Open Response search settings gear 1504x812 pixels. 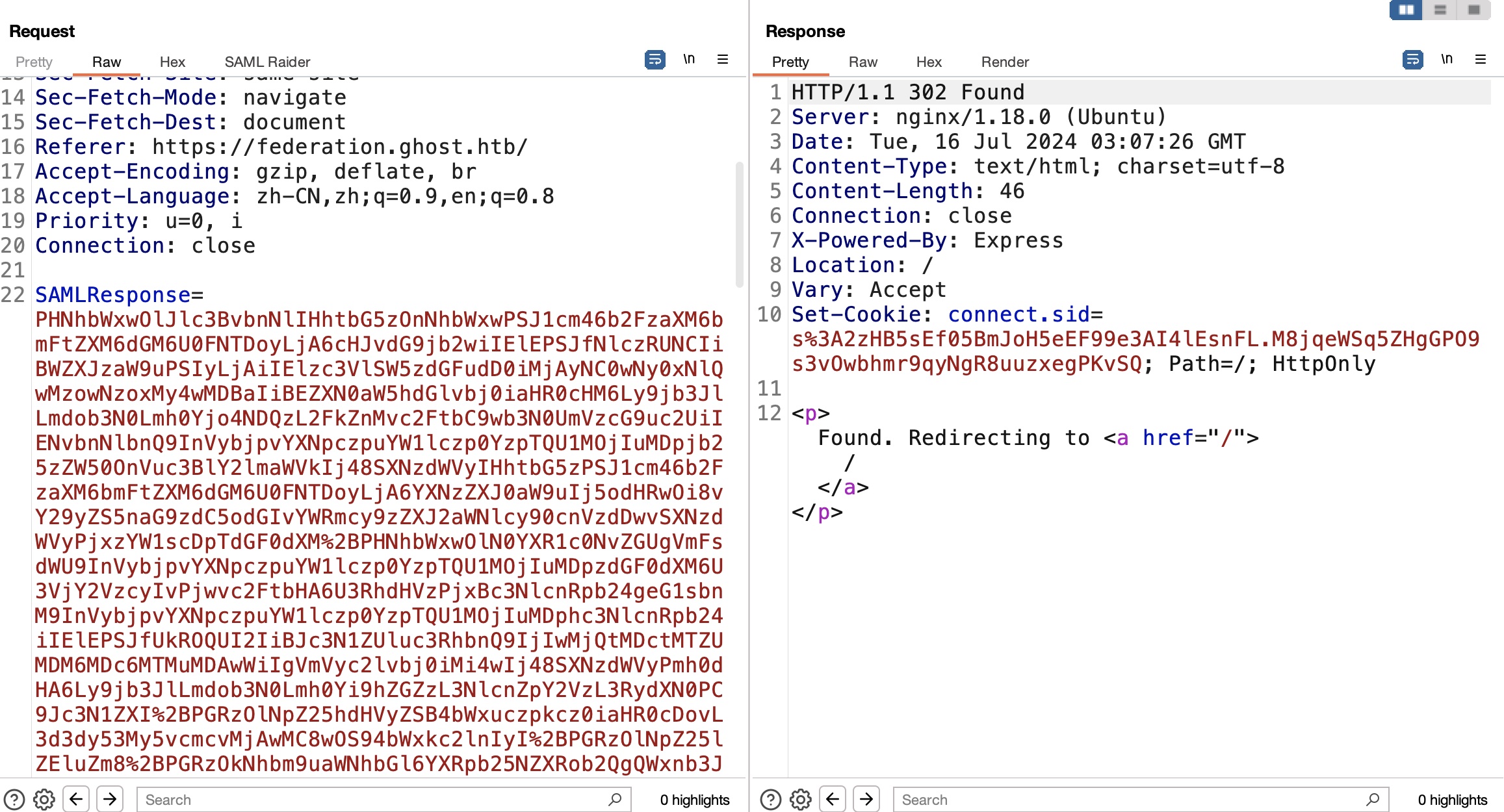801,800
